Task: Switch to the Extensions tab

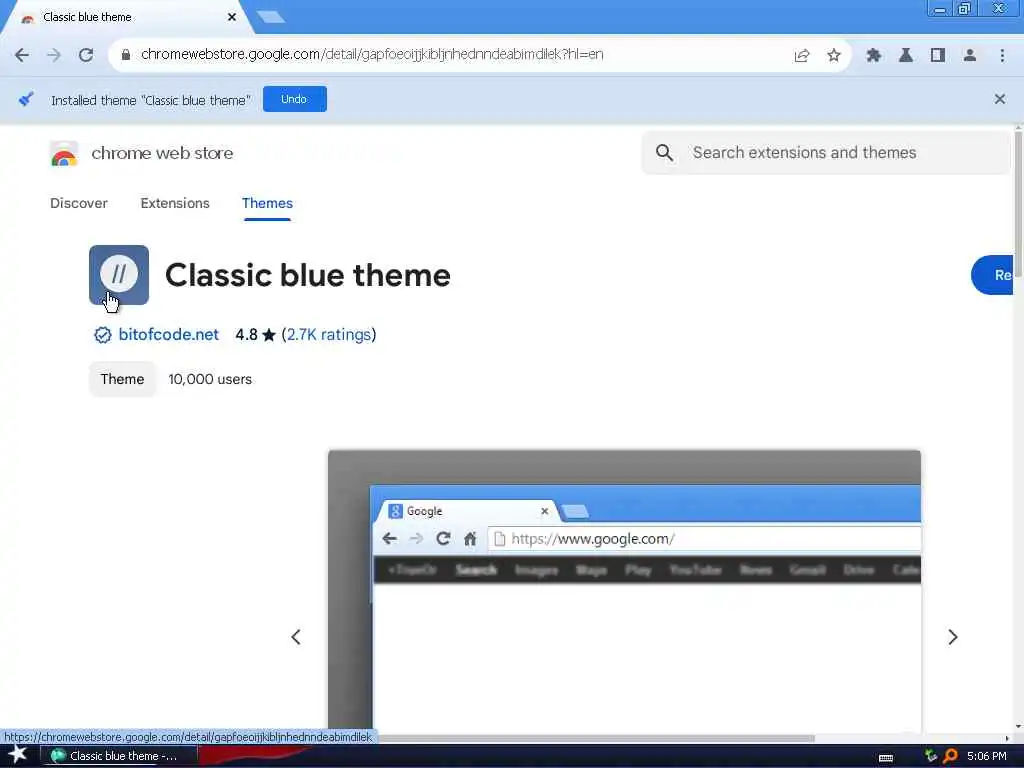Action: [x=175, y=203]
